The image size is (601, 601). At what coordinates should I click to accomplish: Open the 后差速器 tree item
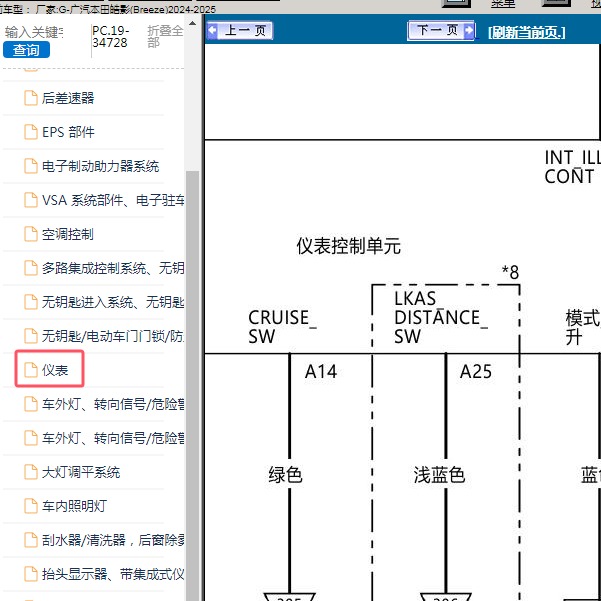click(68, 98)
